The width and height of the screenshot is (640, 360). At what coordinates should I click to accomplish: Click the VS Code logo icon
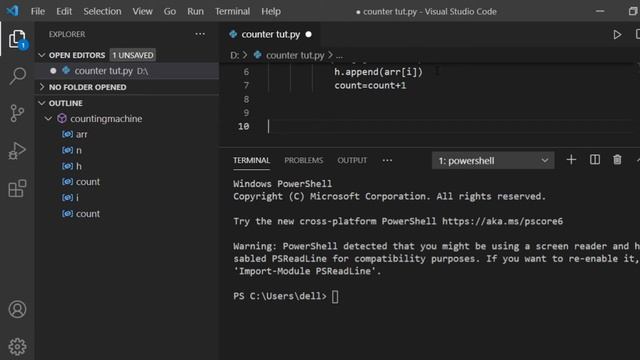click(13, 11)
